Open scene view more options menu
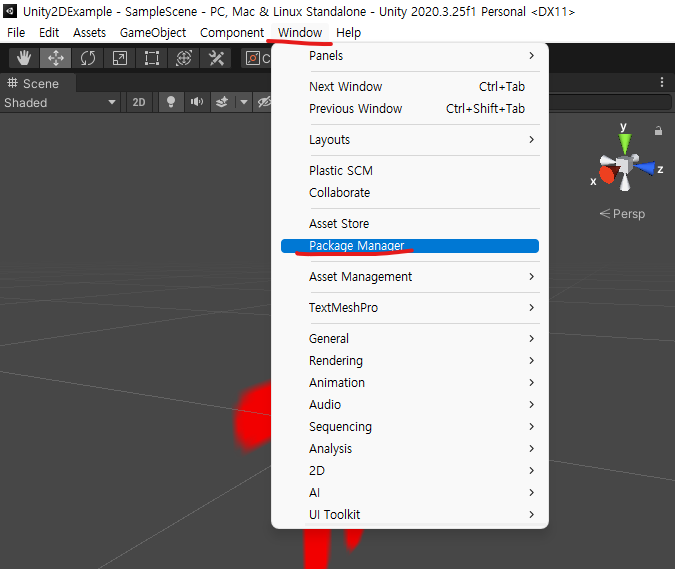 pyautogui.click(x=662, y=82)
